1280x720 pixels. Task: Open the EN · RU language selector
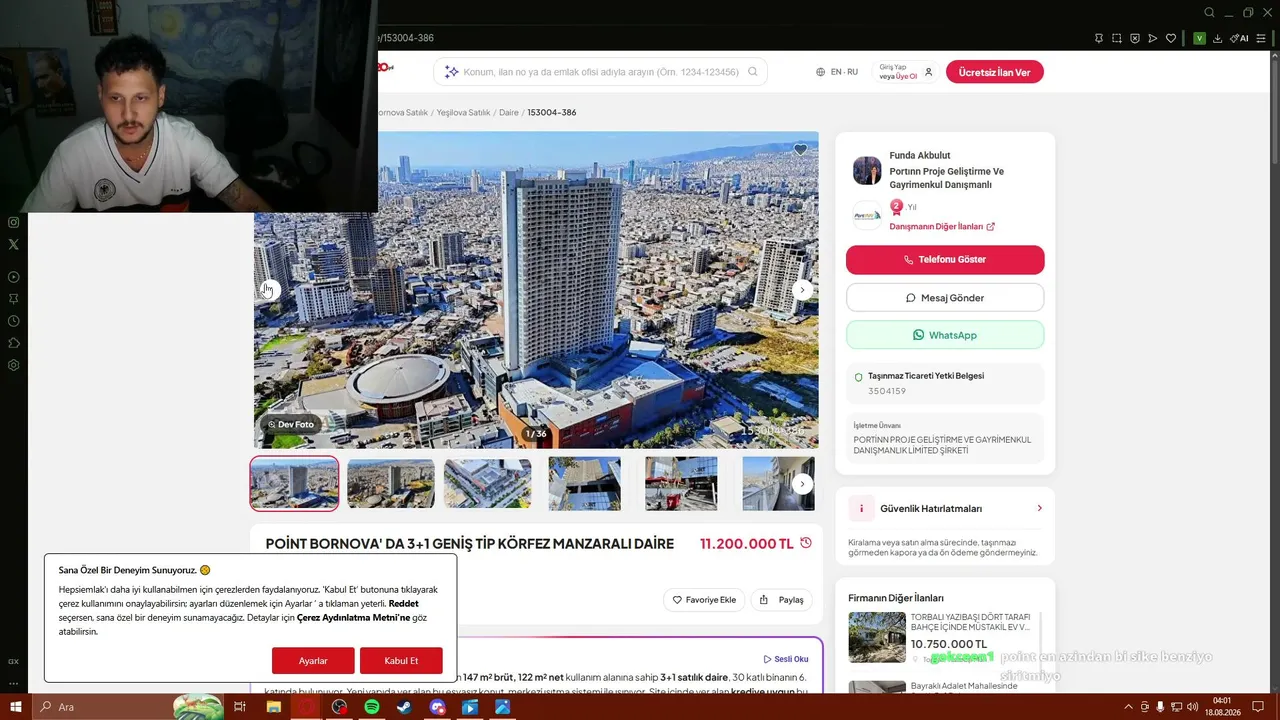pos(837,72)
